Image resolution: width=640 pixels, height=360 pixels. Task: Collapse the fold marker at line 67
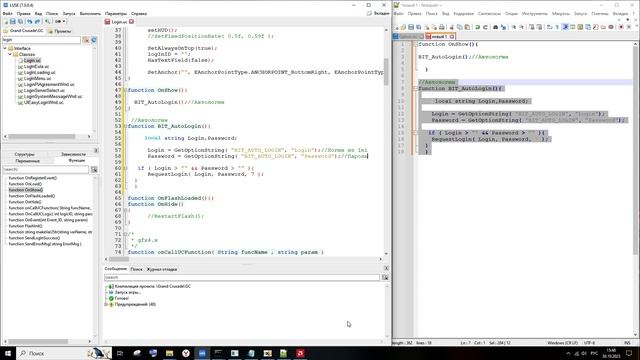[125, 210]
